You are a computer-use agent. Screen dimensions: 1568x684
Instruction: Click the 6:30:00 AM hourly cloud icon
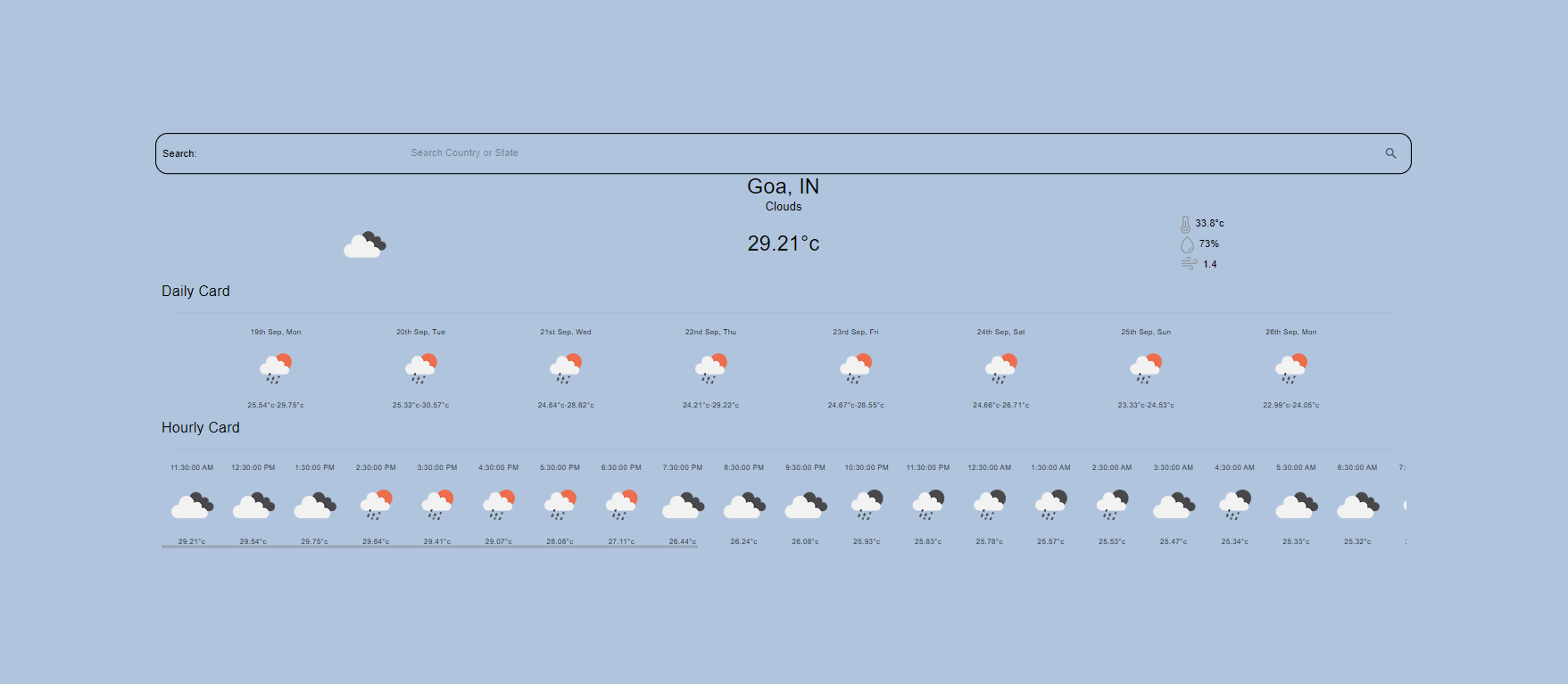click(1357, 506)
